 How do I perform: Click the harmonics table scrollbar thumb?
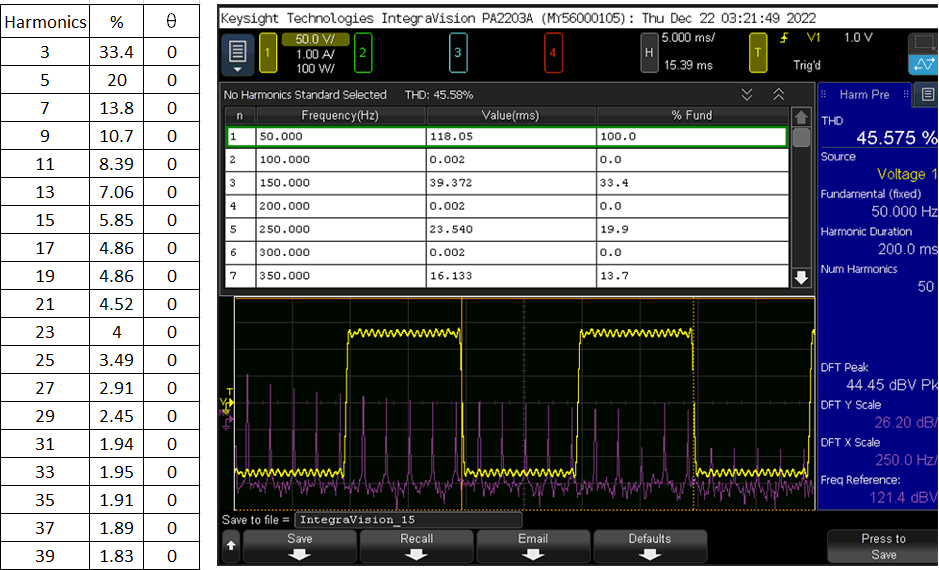coord(801,137)
